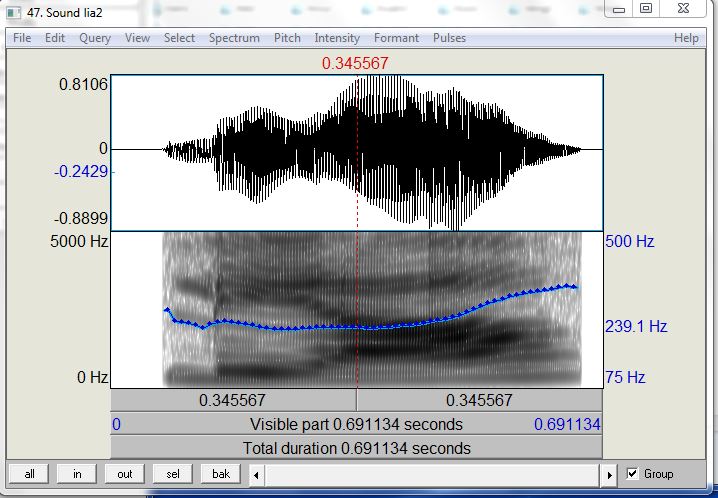718x498 pixels.
Task: Click the scrollbar left arrow
Action: 256,475
